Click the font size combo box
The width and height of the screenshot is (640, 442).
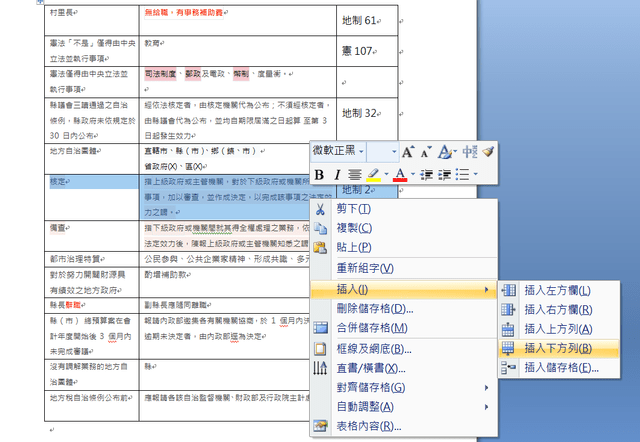coord(382,151)
